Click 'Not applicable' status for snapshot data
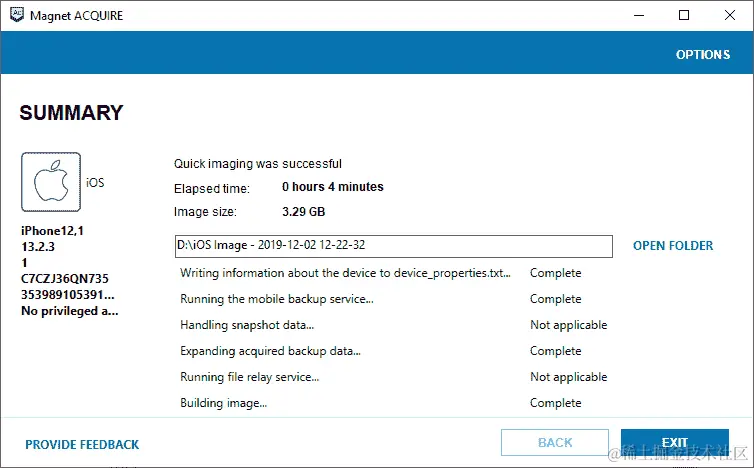The width and height of the screenshot is (754, 468). point(568,325)
